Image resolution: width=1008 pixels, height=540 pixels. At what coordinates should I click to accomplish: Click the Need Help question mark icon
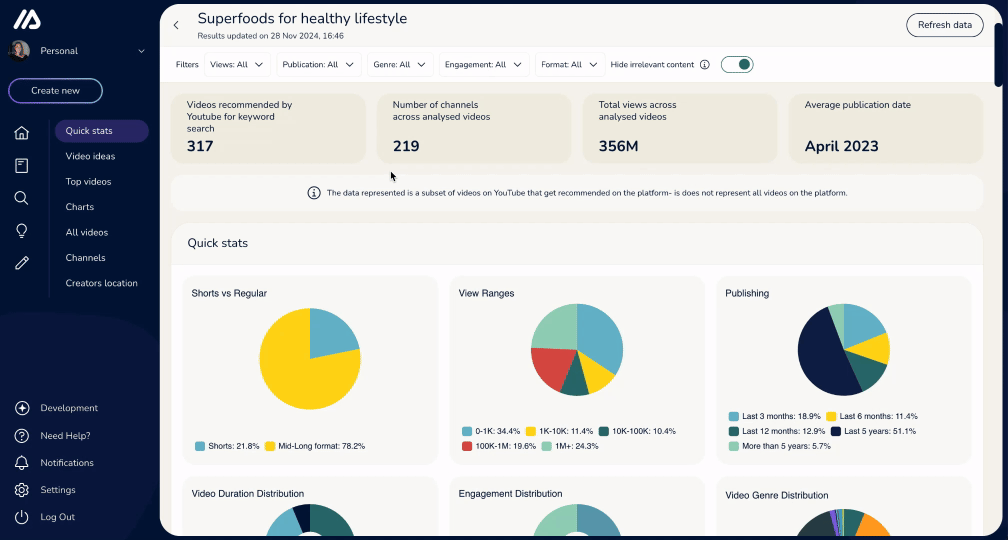click(x=22, y=436)
